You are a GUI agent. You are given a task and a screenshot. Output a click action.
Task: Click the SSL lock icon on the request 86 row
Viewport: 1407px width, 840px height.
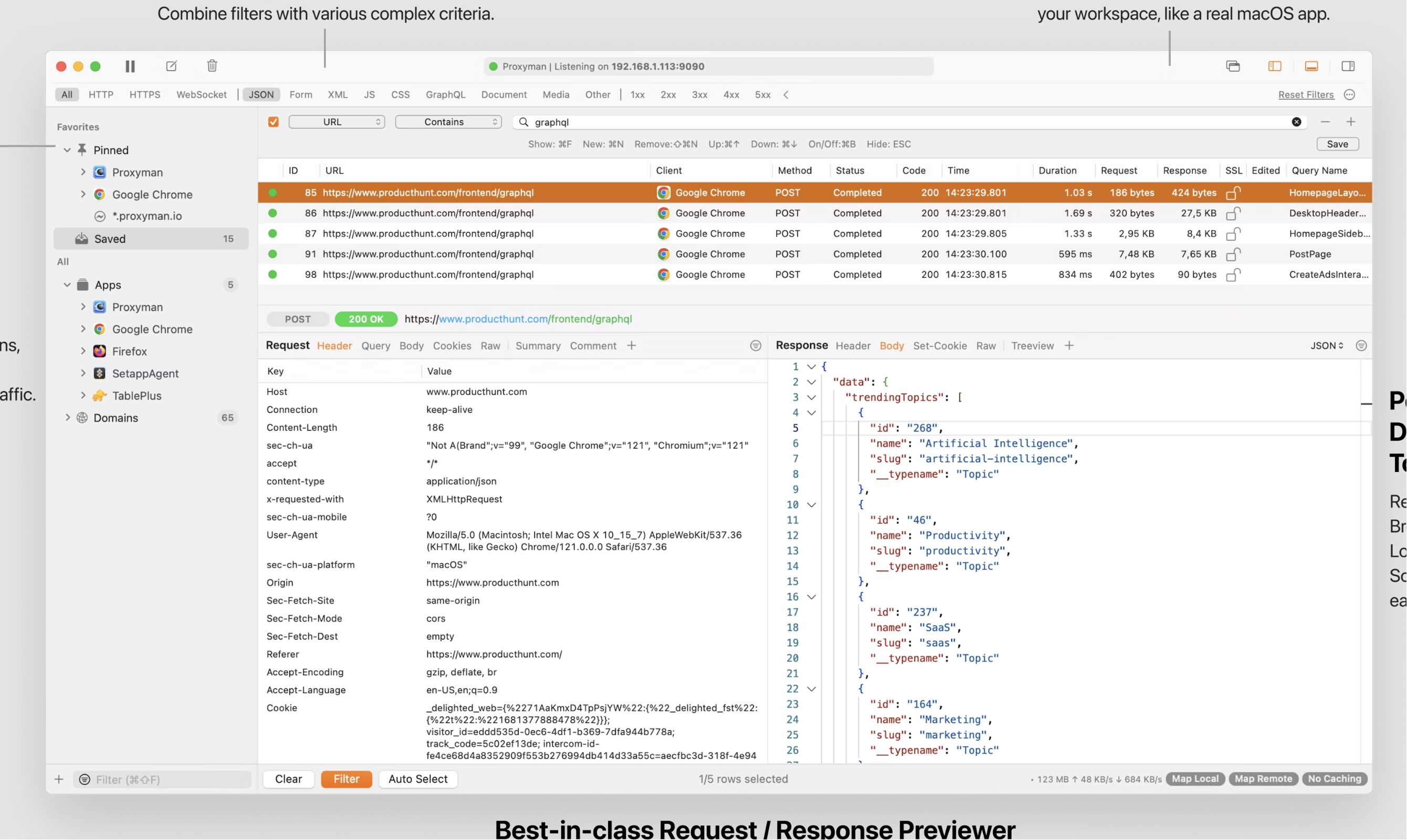click(x=1233, y=213)
